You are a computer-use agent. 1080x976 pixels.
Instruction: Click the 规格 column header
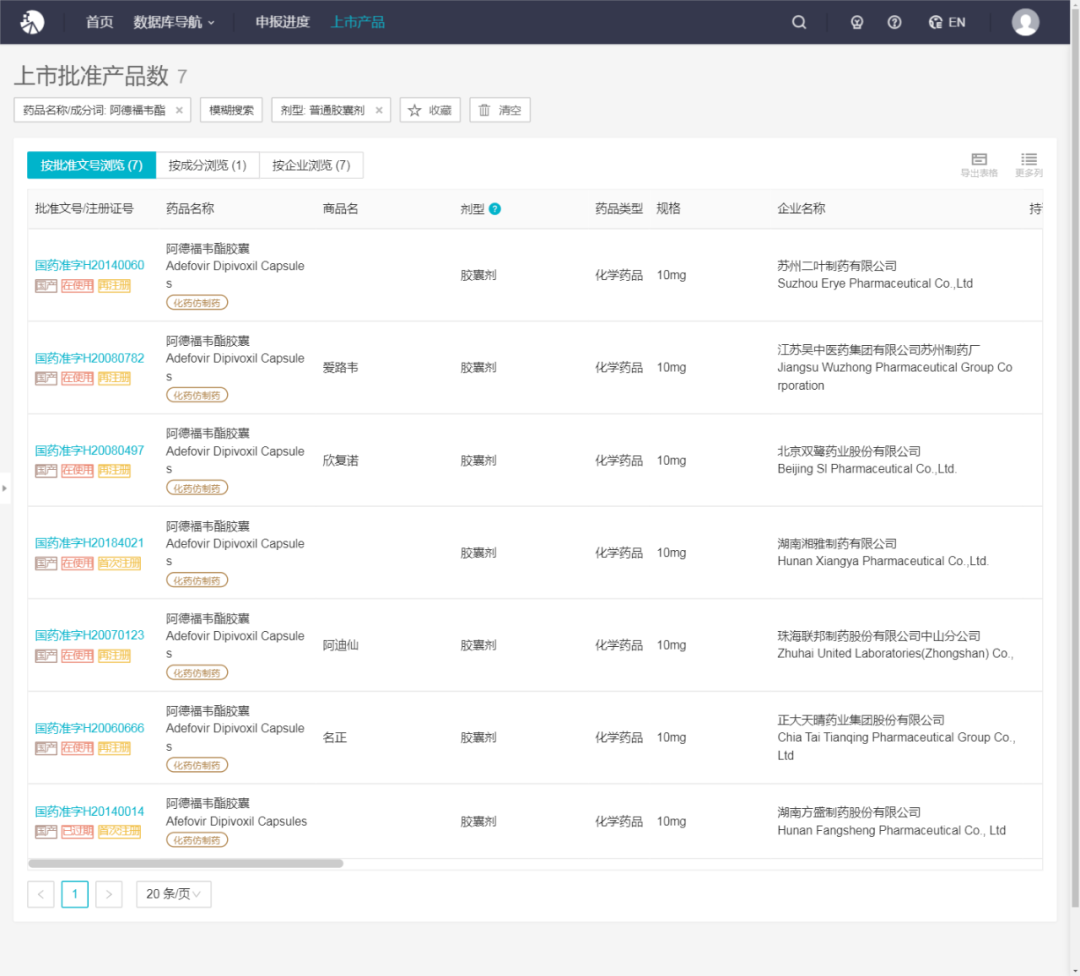(x=668, y=209)
